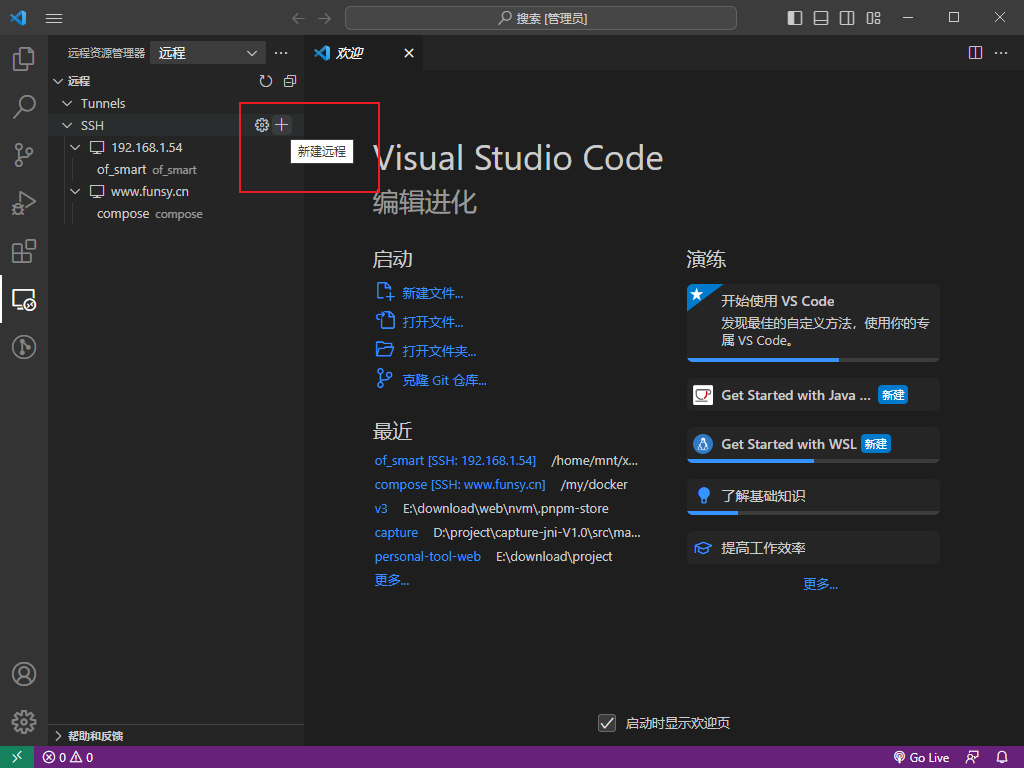Uncheck 启动时显示欢迎页 checkbox

[x=607, y=723]
